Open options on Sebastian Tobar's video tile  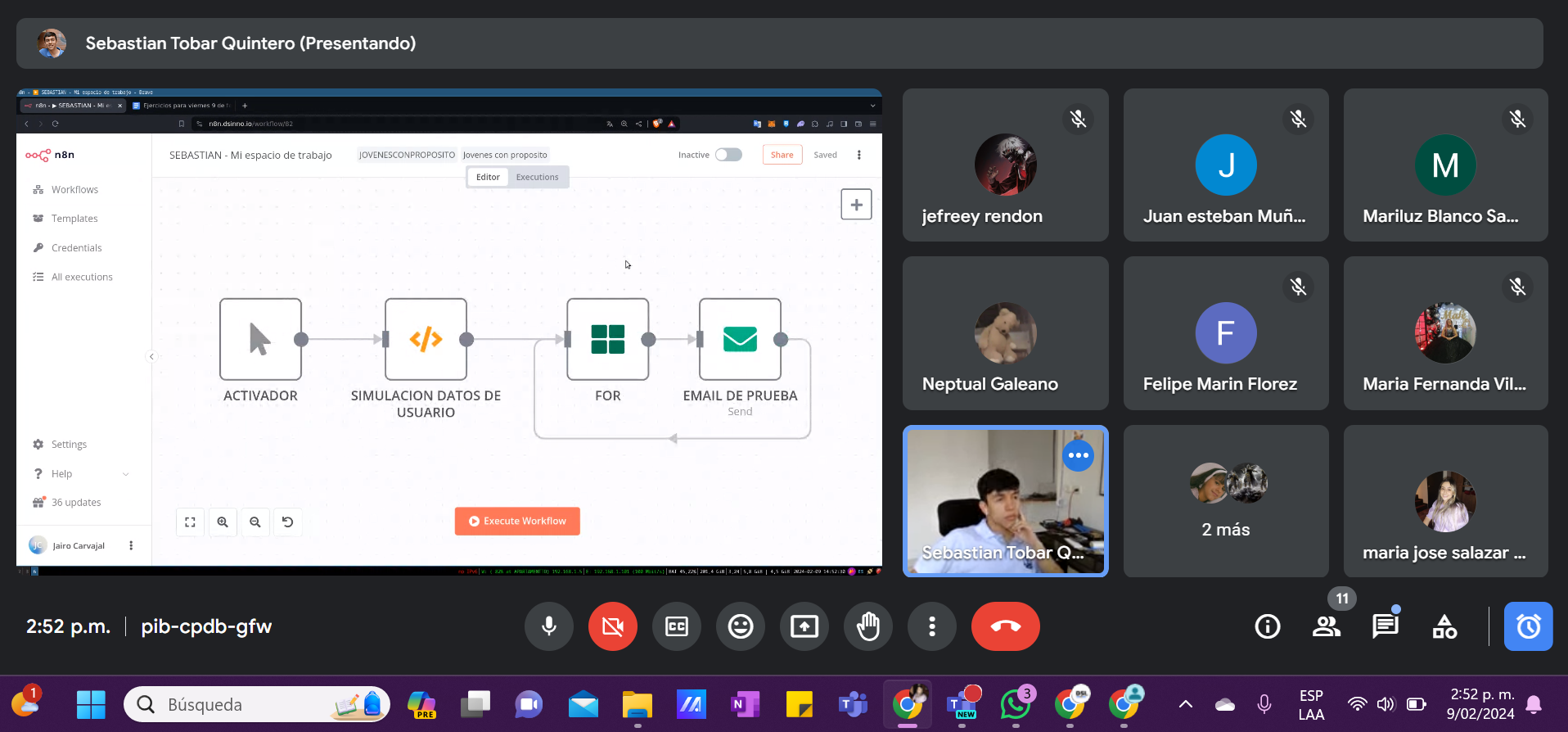[x=1078, y=455]
